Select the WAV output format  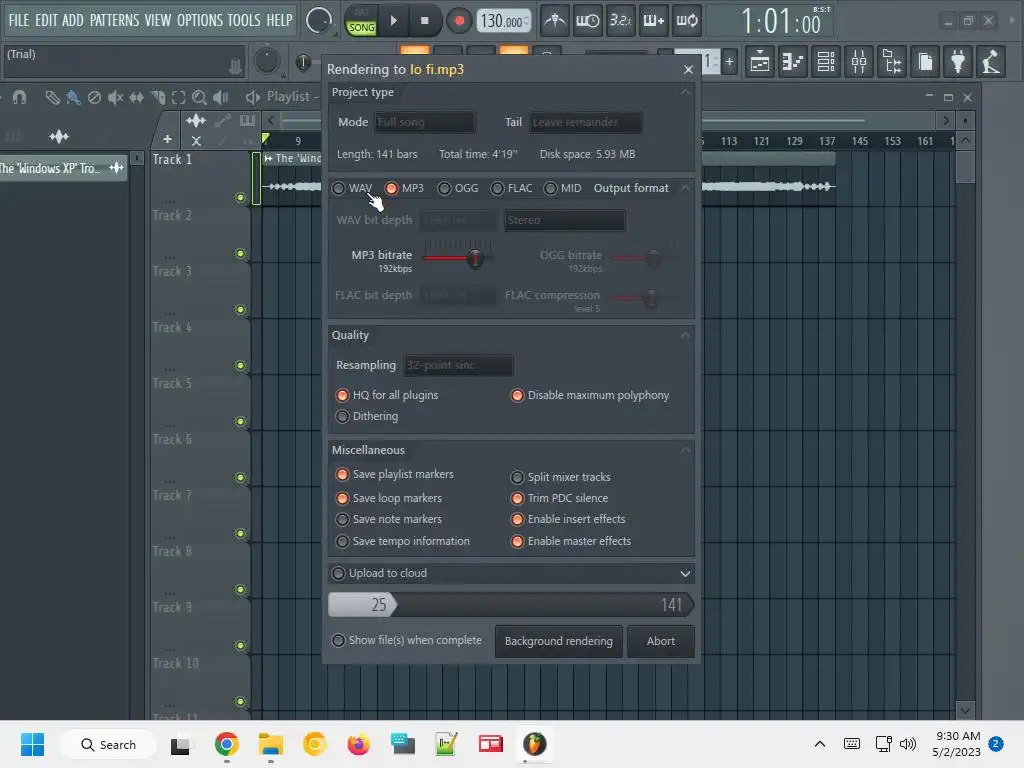(338, 188)
